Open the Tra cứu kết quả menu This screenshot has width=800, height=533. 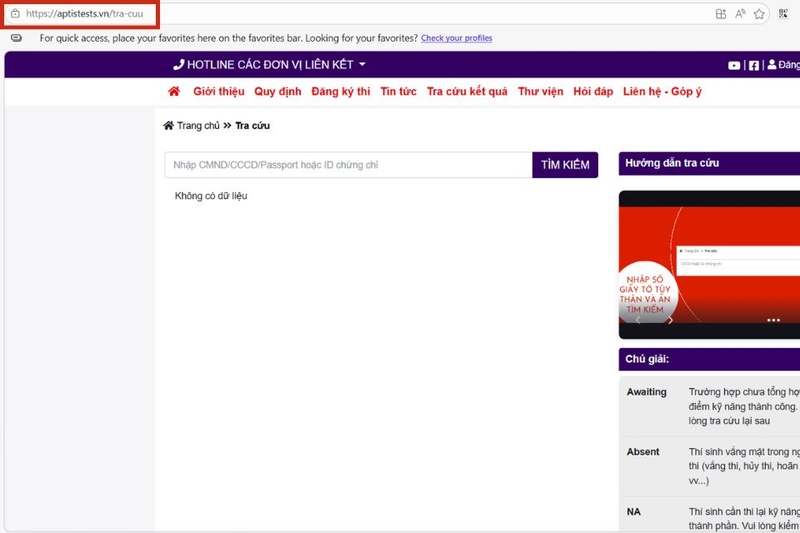pyautogui.click(x=467, y=91)
